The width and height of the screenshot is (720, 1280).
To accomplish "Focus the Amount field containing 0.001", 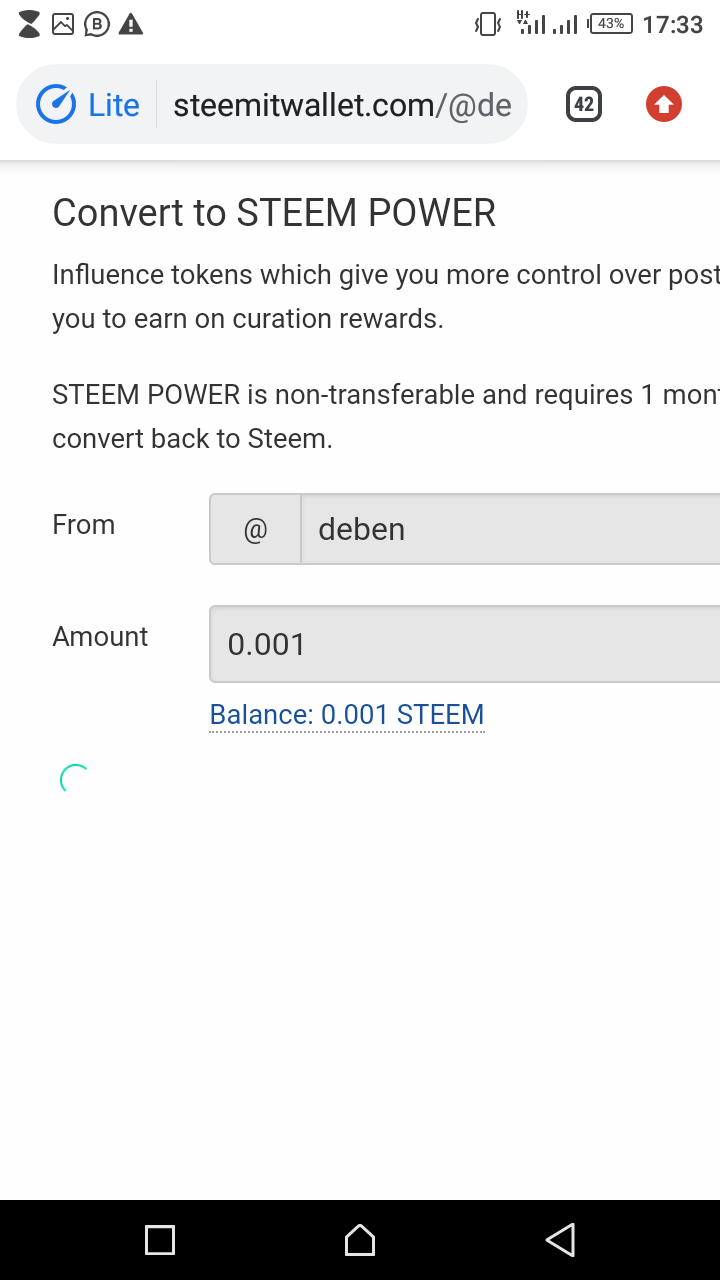I will (x=465, y=644).
